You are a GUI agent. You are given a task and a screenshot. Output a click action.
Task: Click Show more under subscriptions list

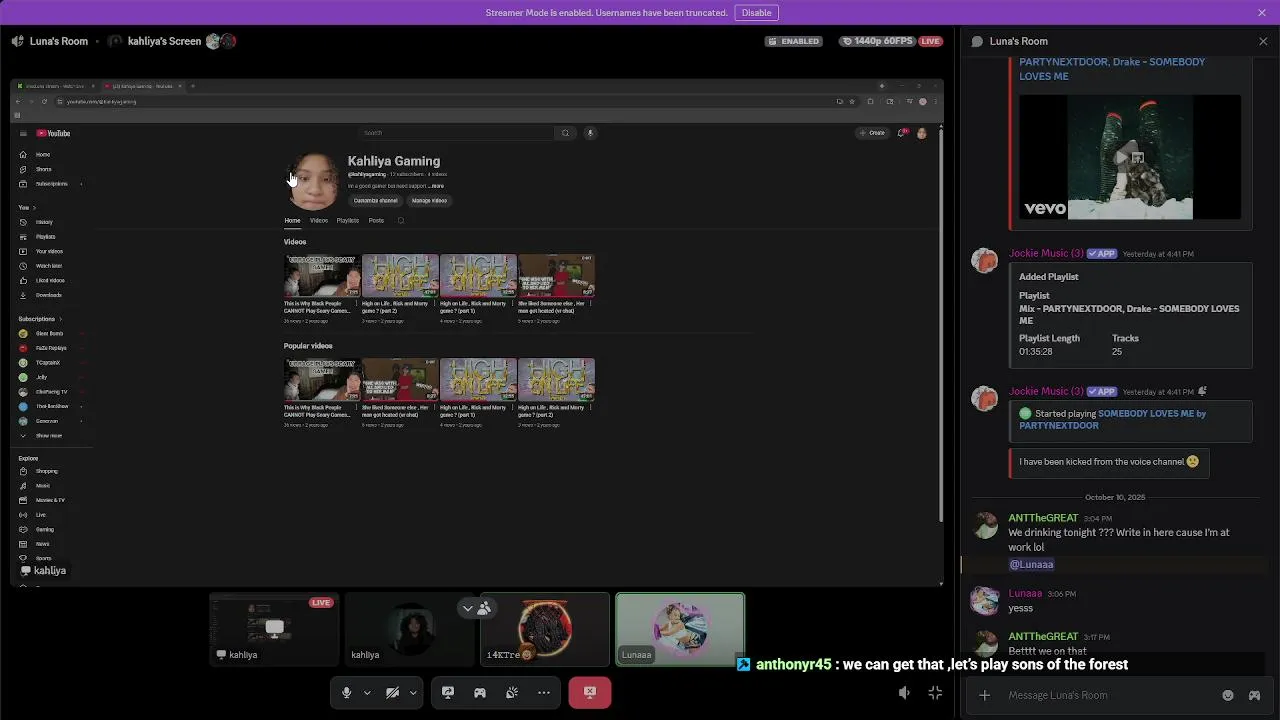point(48,436)
